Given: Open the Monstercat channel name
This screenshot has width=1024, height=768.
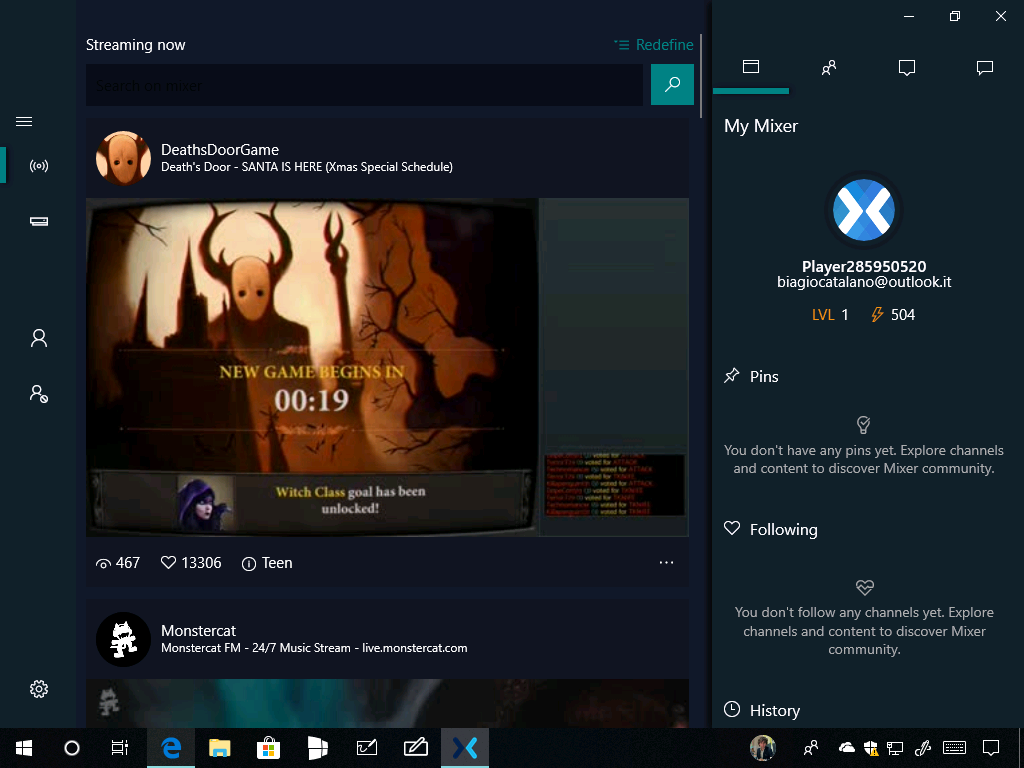Looking at the screenshot, I should (199, 631).
